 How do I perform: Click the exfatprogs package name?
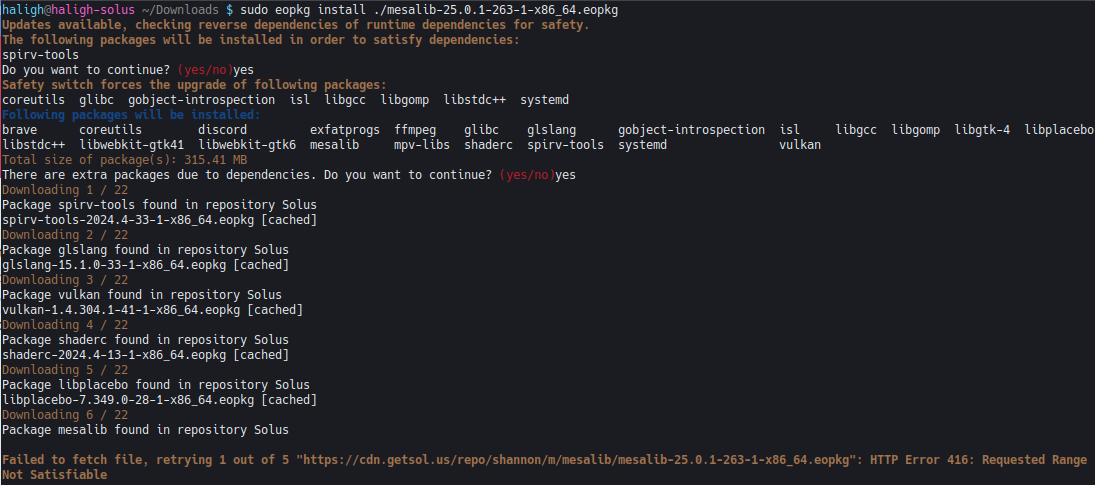pos(344,130)
